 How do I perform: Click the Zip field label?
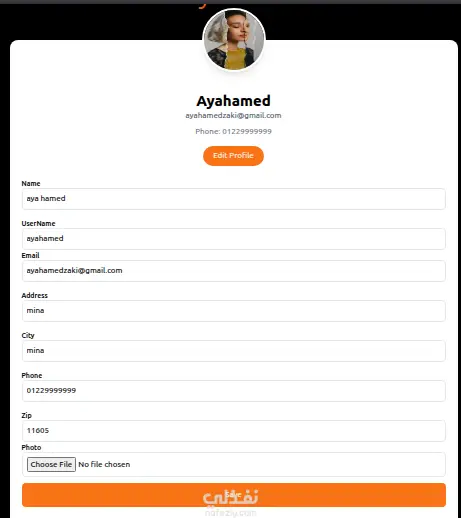pyautogui.click(x=26, y=415)
